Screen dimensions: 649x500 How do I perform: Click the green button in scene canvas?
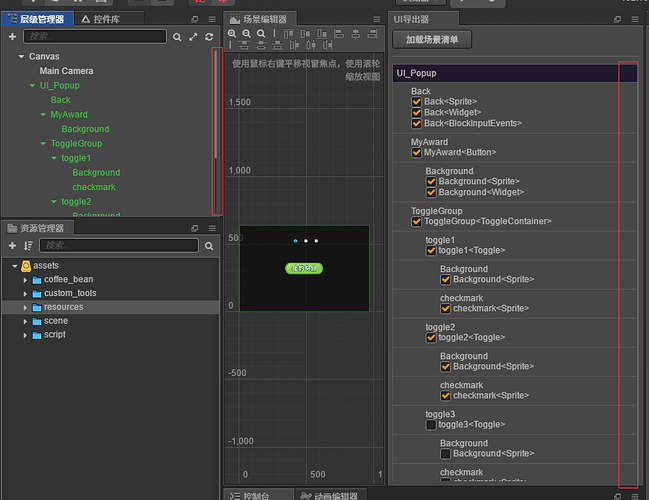click(x=304, y=268)
